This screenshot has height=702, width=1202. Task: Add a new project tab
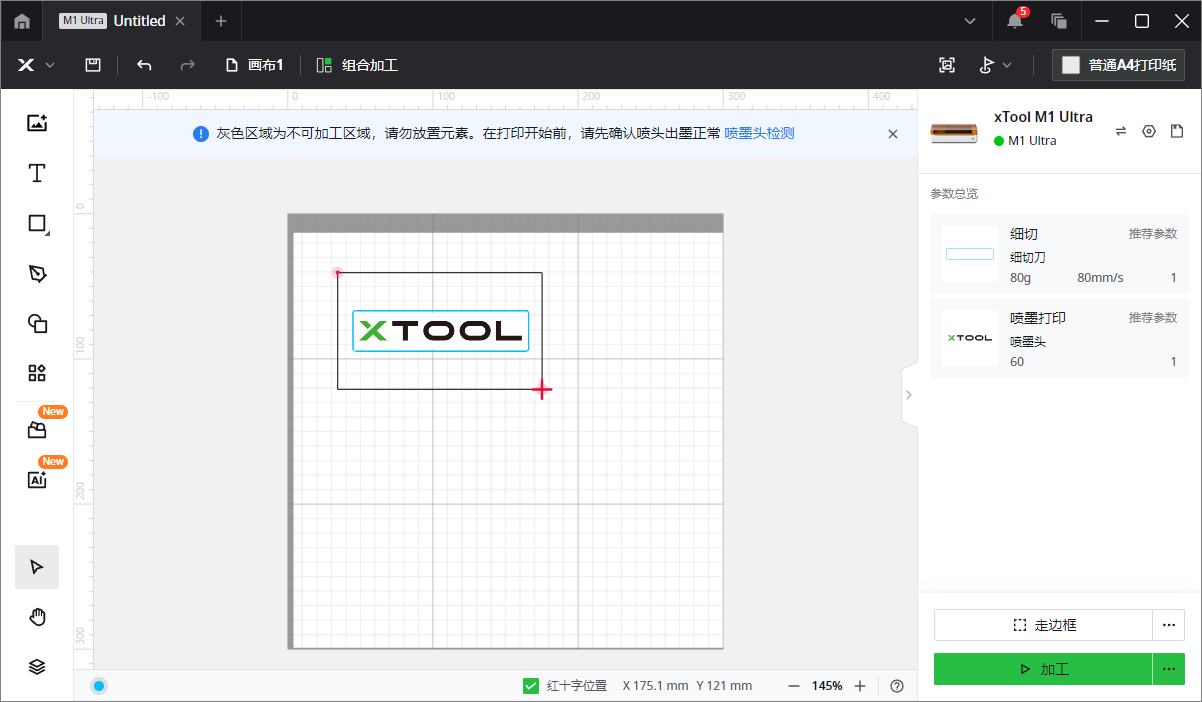221,21
